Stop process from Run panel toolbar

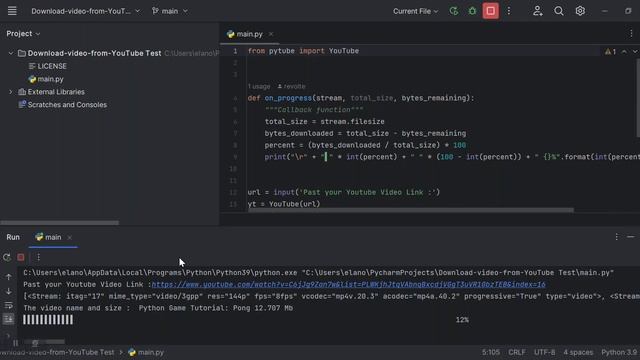pos(21,257)
